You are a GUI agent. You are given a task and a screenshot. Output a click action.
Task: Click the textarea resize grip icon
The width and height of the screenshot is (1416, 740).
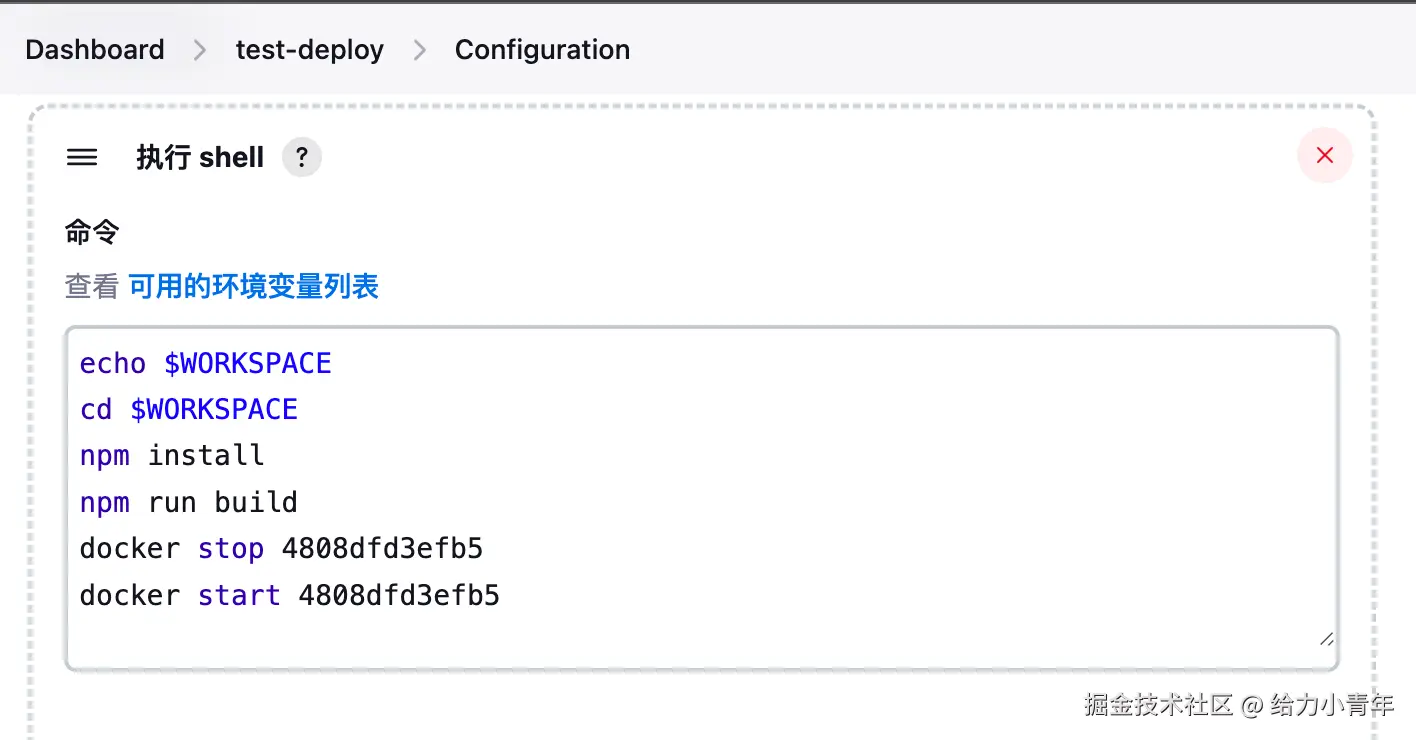(x=1326, y=639)
